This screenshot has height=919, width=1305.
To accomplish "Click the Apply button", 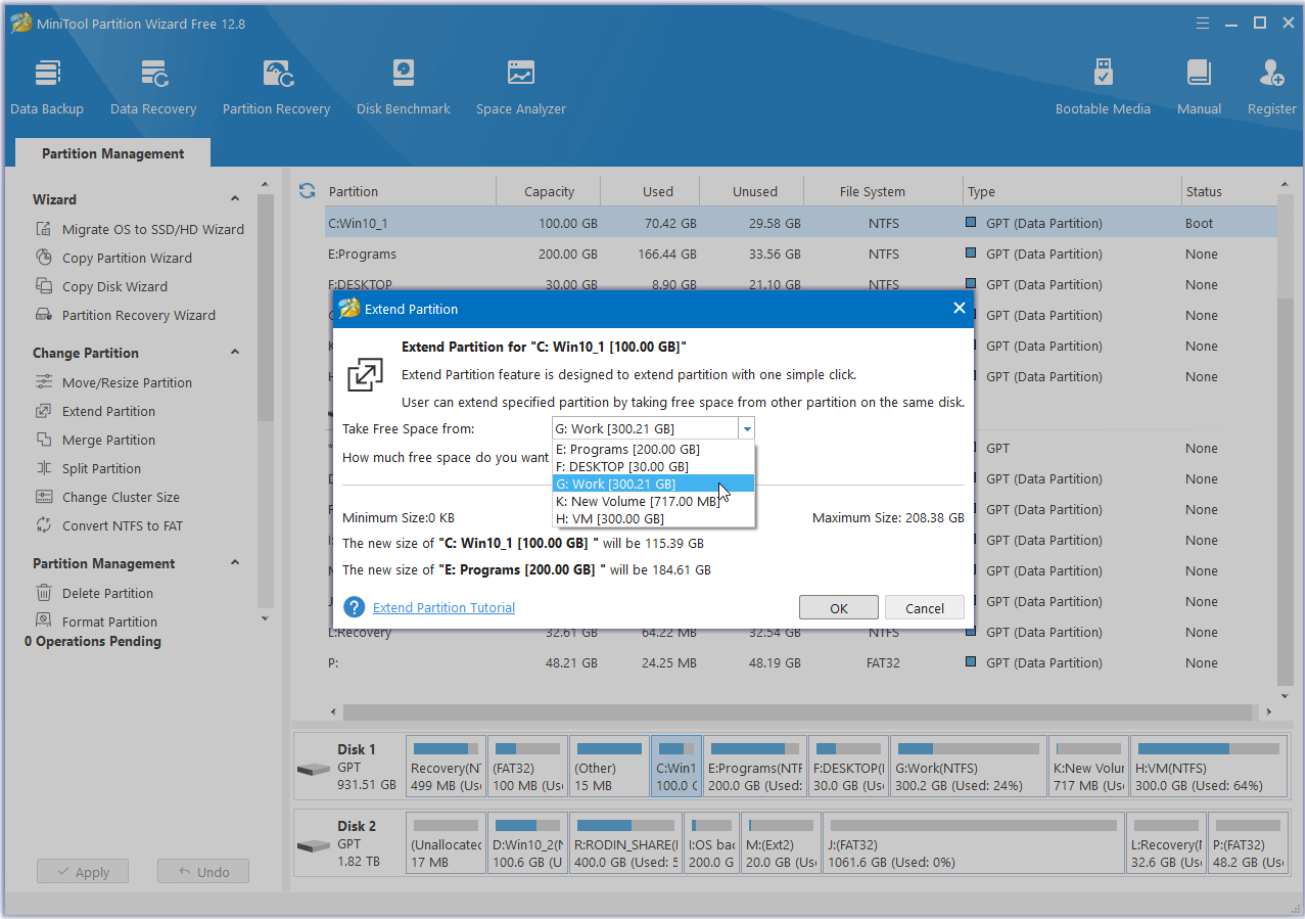I will point(83,872).
